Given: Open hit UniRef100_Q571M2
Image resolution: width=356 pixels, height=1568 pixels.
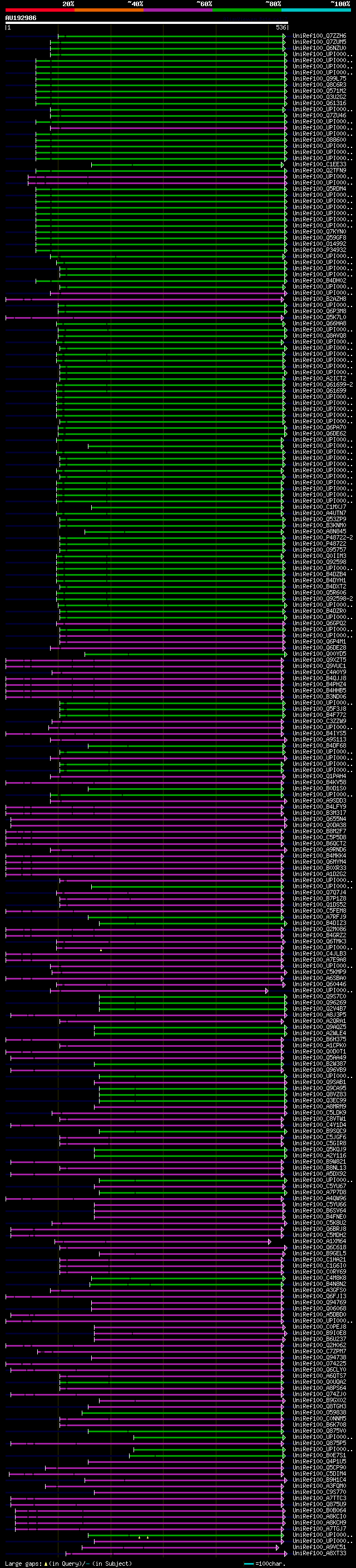Looking at the screenshot, I should coord(319,91).
